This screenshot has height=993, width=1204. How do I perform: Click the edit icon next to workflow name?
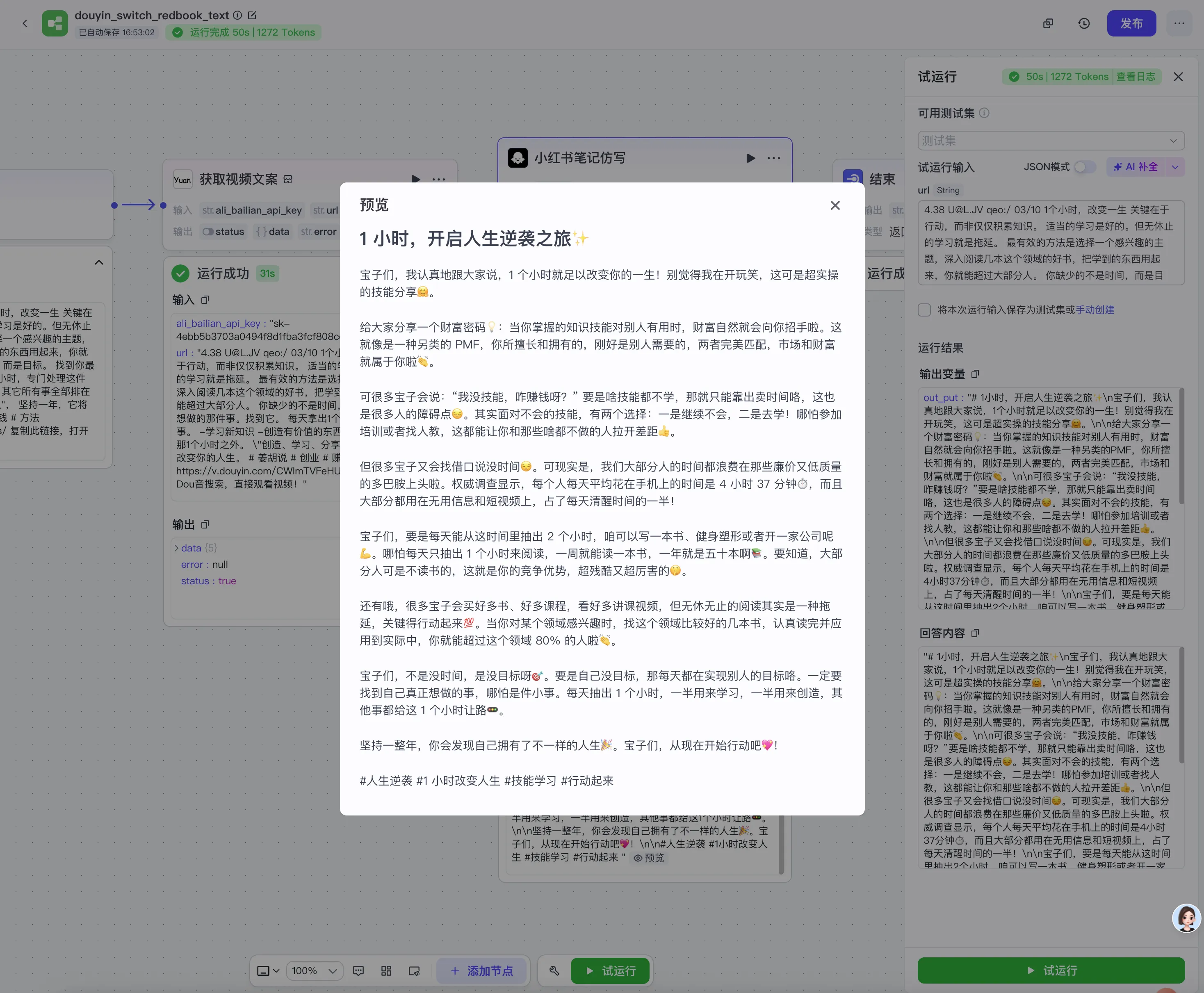pyautogui.click(x=252, y=16)
